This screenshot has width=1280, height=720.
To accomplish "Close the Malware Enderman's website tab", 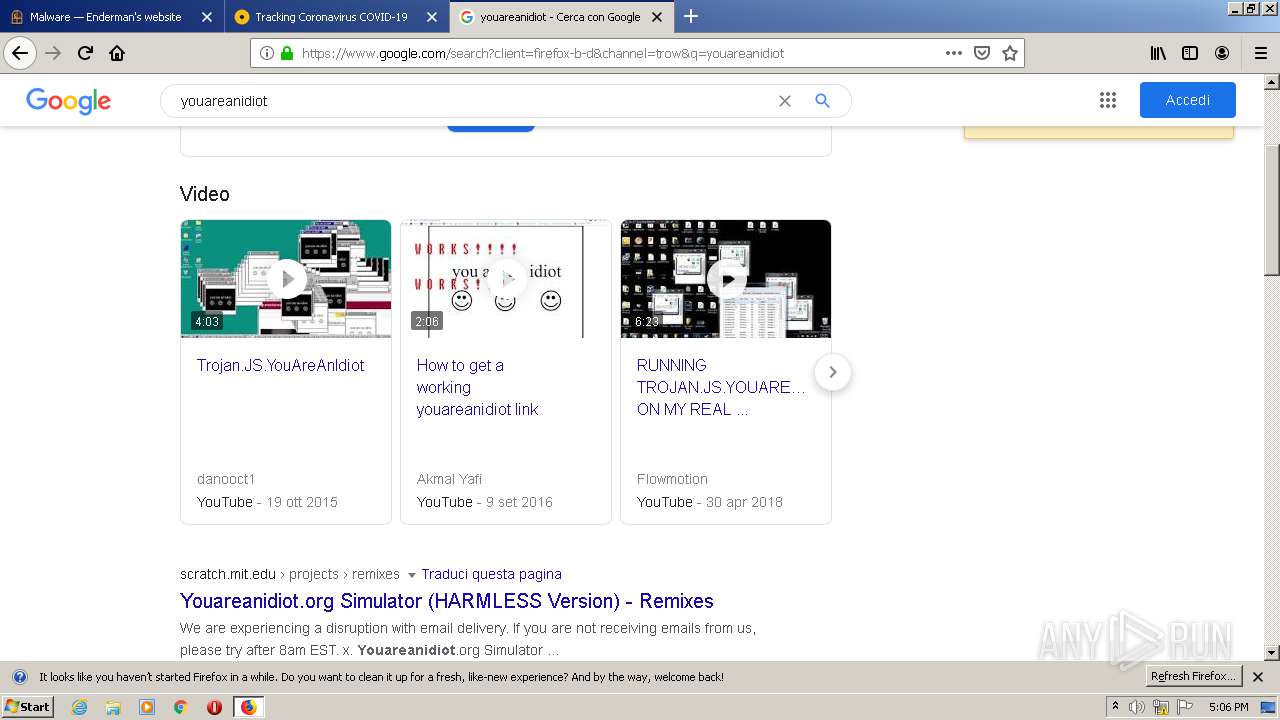I will coord(207,17).
